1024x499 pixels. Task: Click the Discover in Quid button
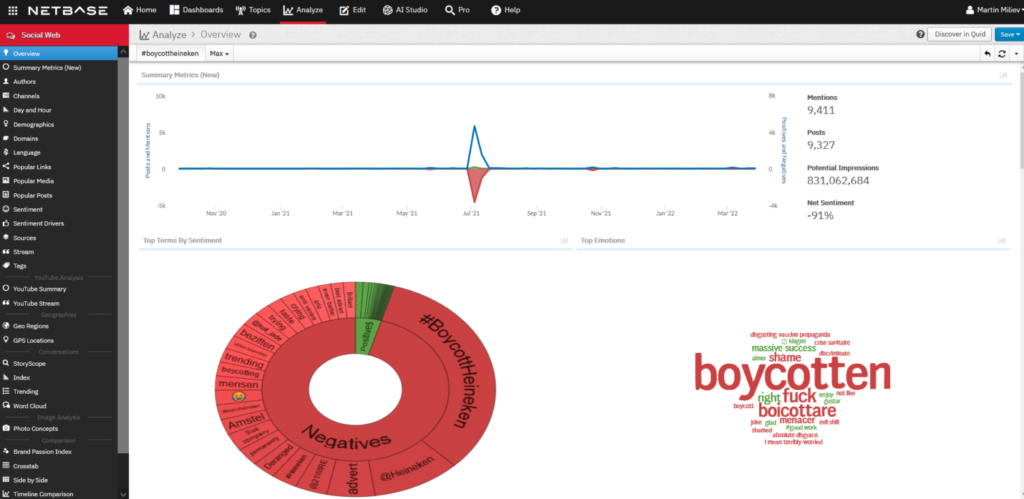pyautogui.click(x=959, y=35)
